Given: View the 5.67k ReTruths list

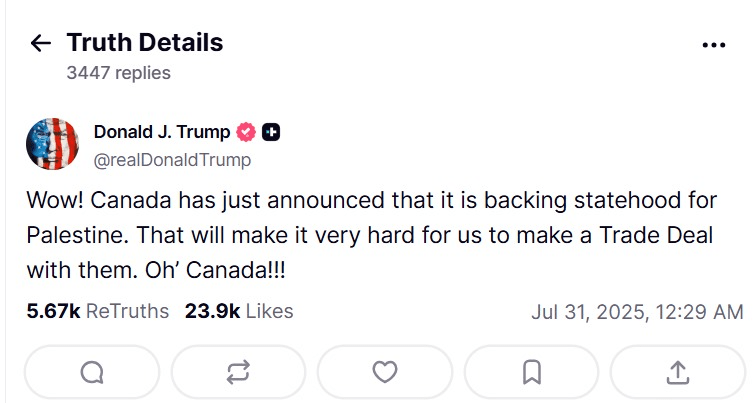Looking at the screenshot, I should (98, 311).
